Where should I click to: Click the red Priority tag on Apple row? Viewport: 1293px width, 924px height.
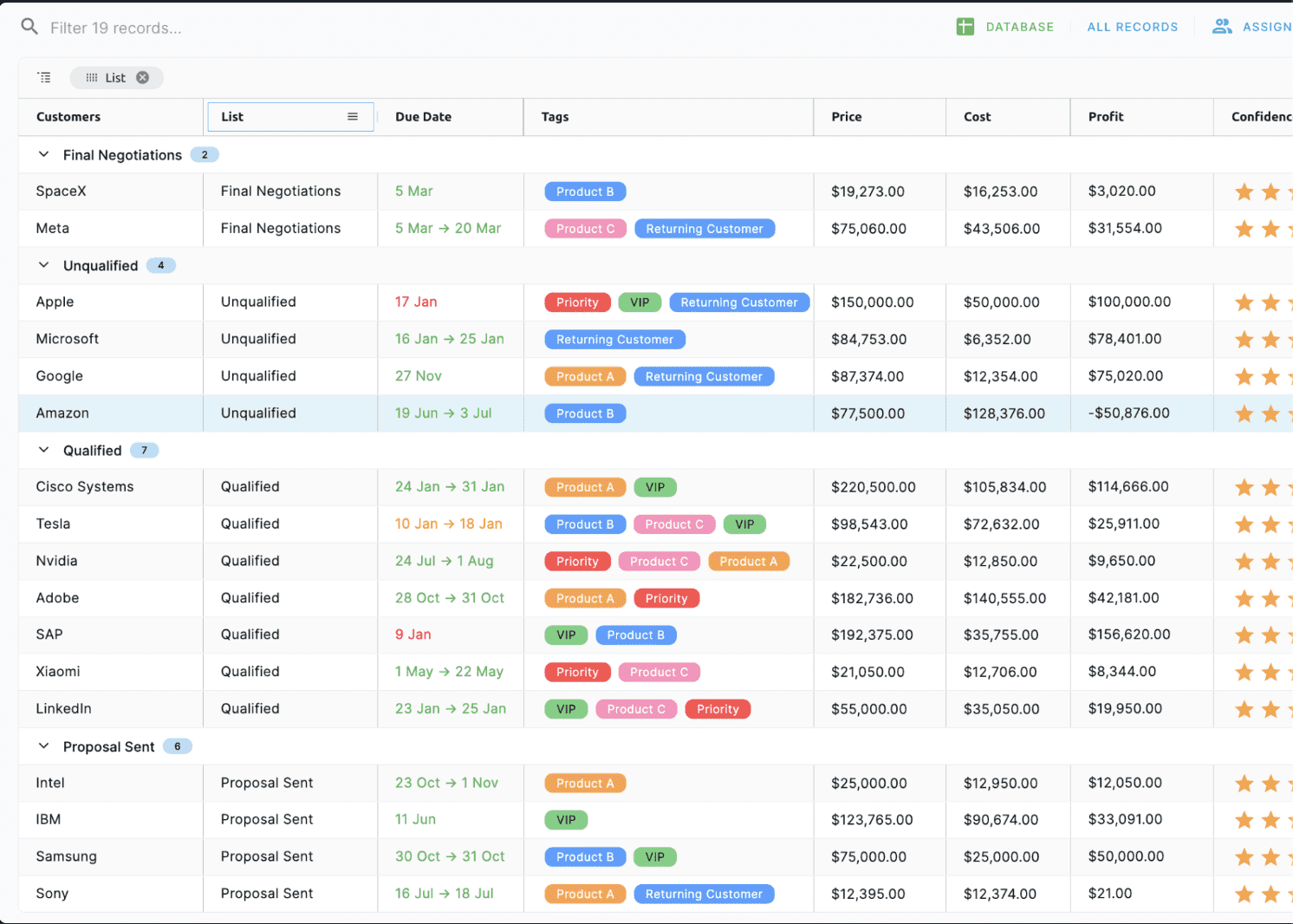click(577, 303)
